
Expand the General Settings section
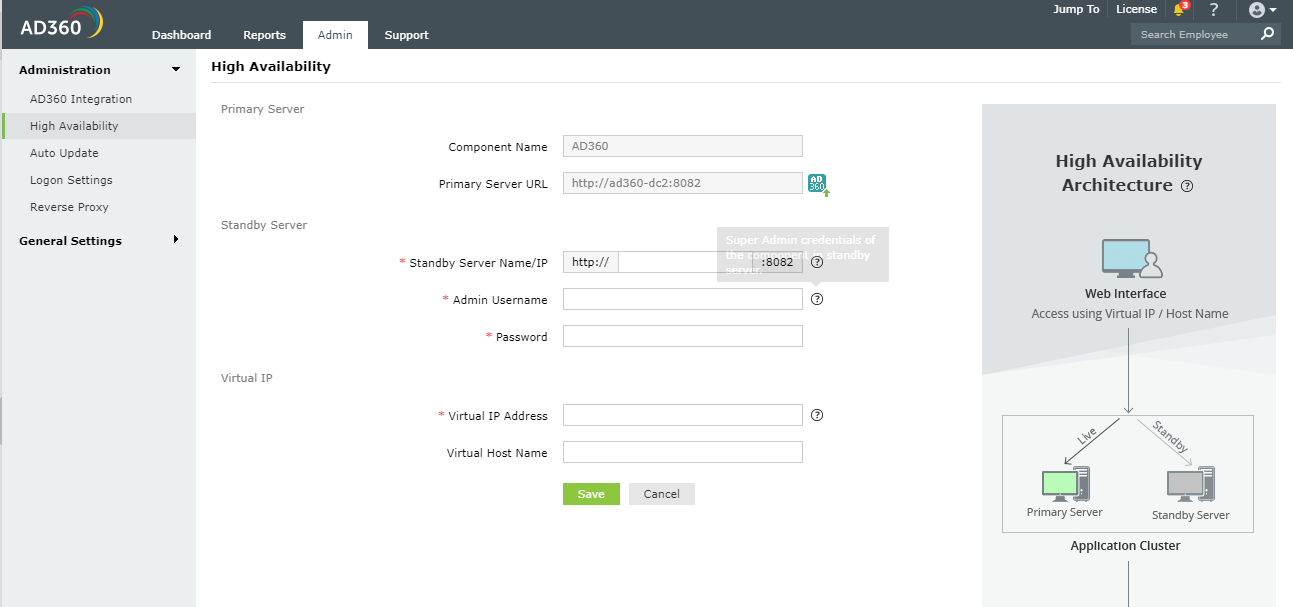(176, 240)
